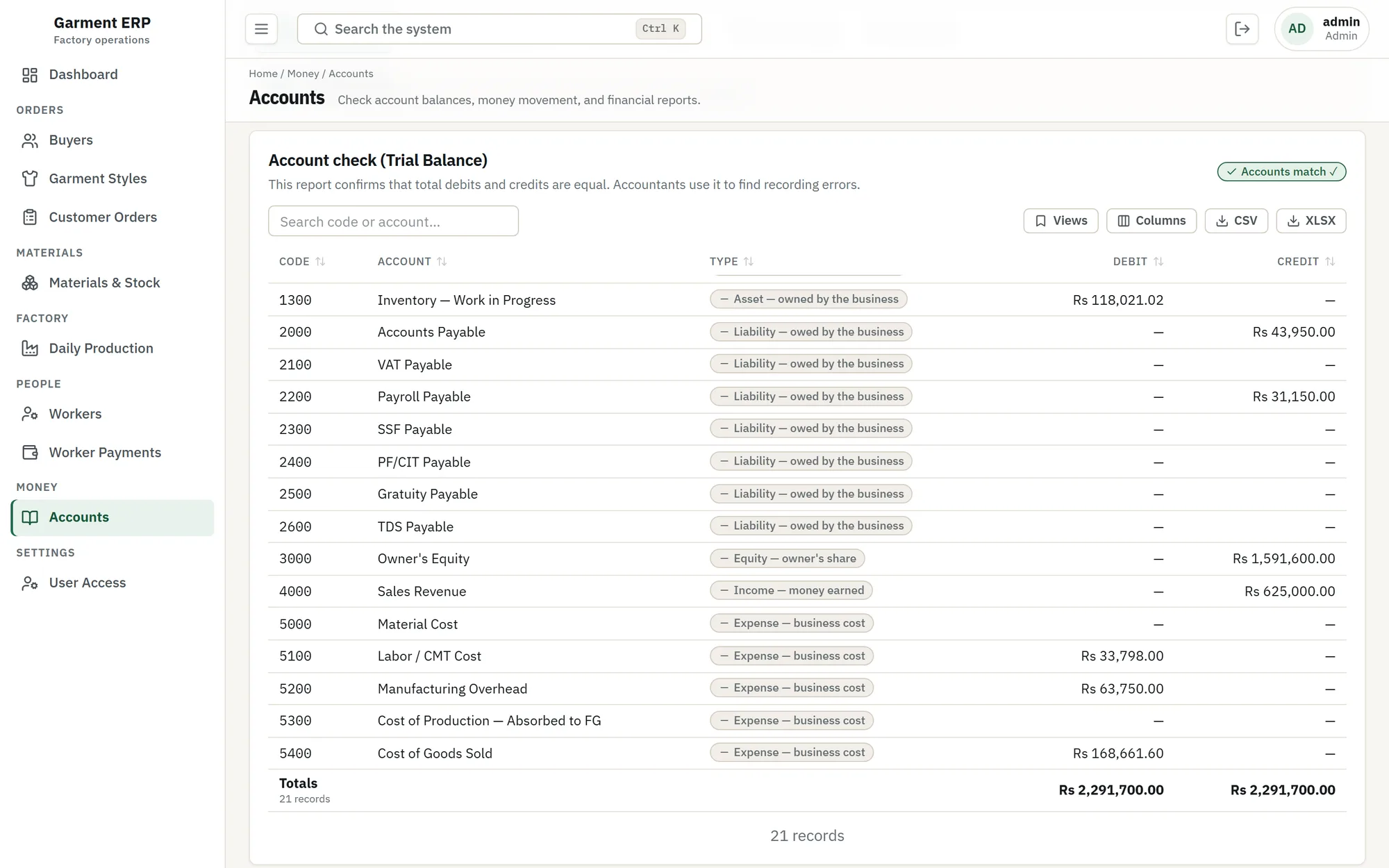
Task: Focus the Search the system field
Action: click(499, 29)
